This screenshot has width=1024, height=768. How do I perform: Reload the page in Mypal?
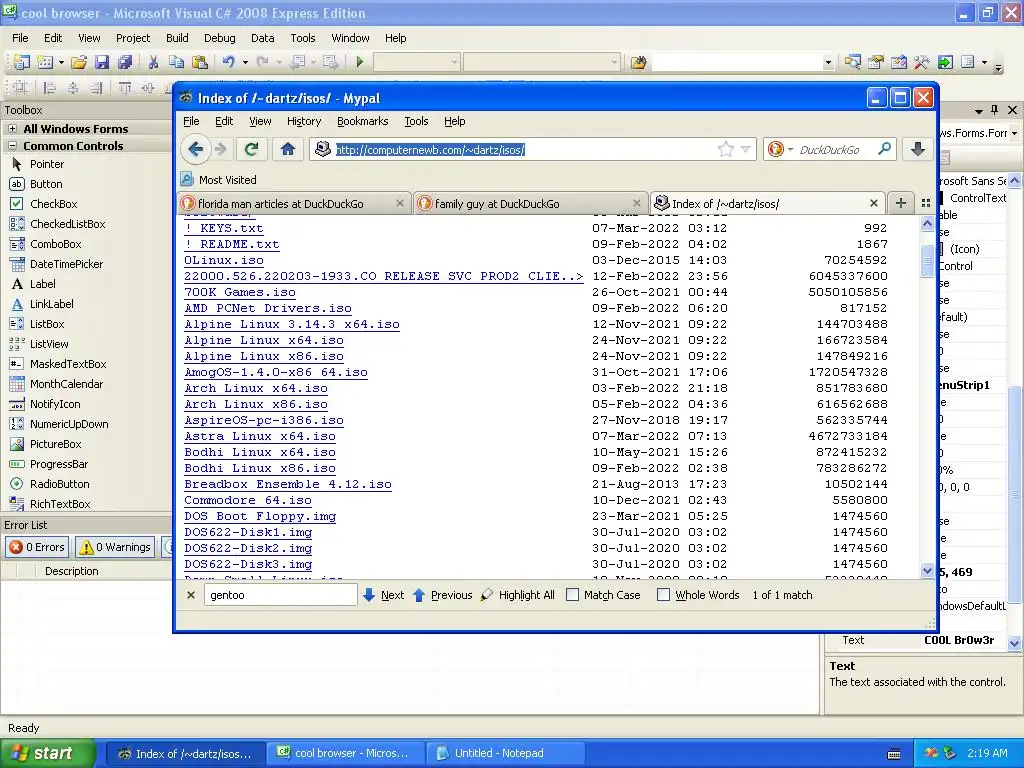click(251, 150)
